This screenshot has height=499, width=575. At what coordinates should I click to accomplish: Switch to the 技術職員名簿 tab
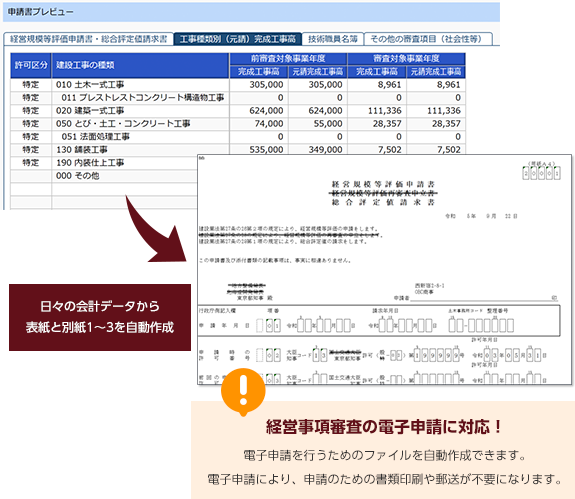tap(333, 39)
